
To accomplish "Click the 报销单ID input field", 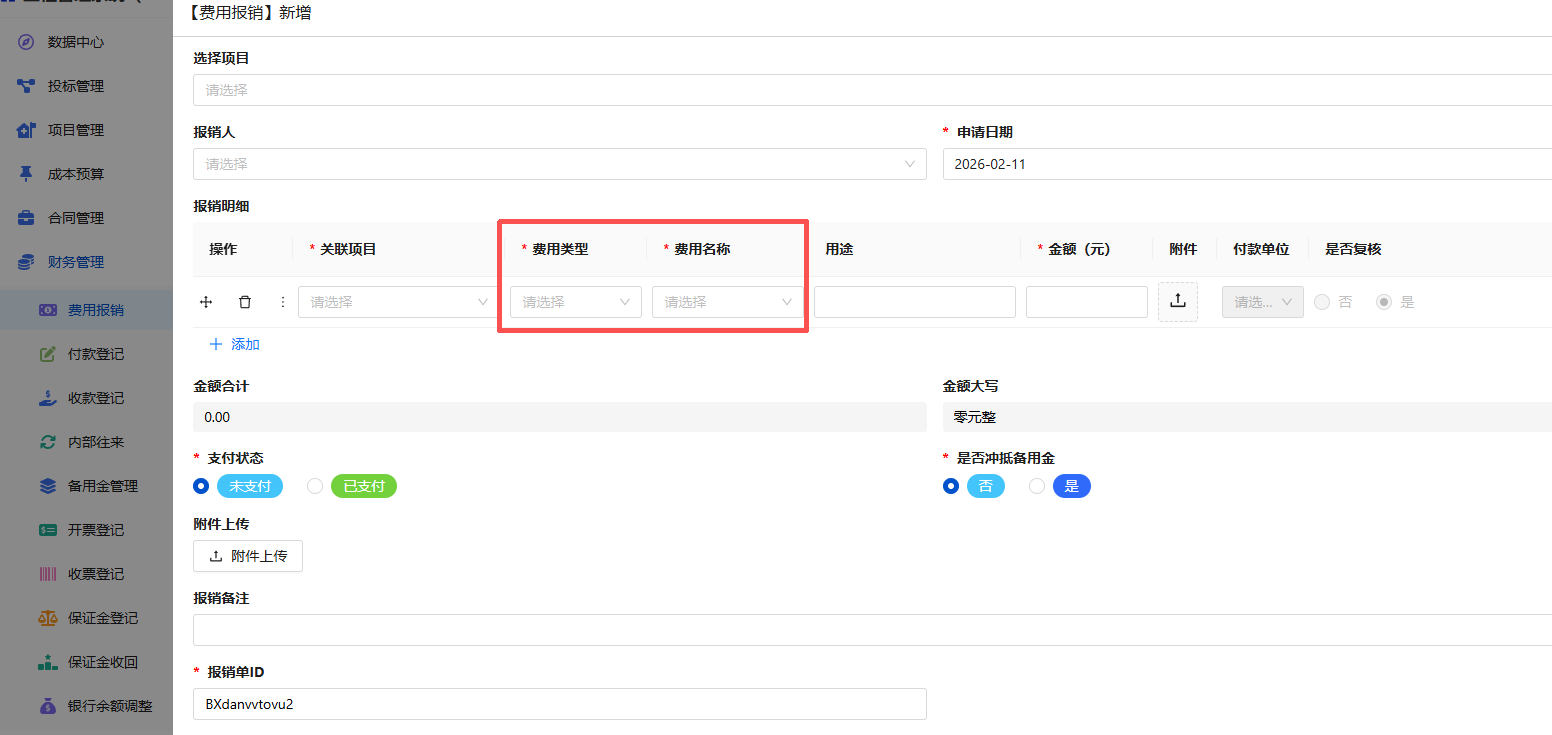I will tap(560, 704).
